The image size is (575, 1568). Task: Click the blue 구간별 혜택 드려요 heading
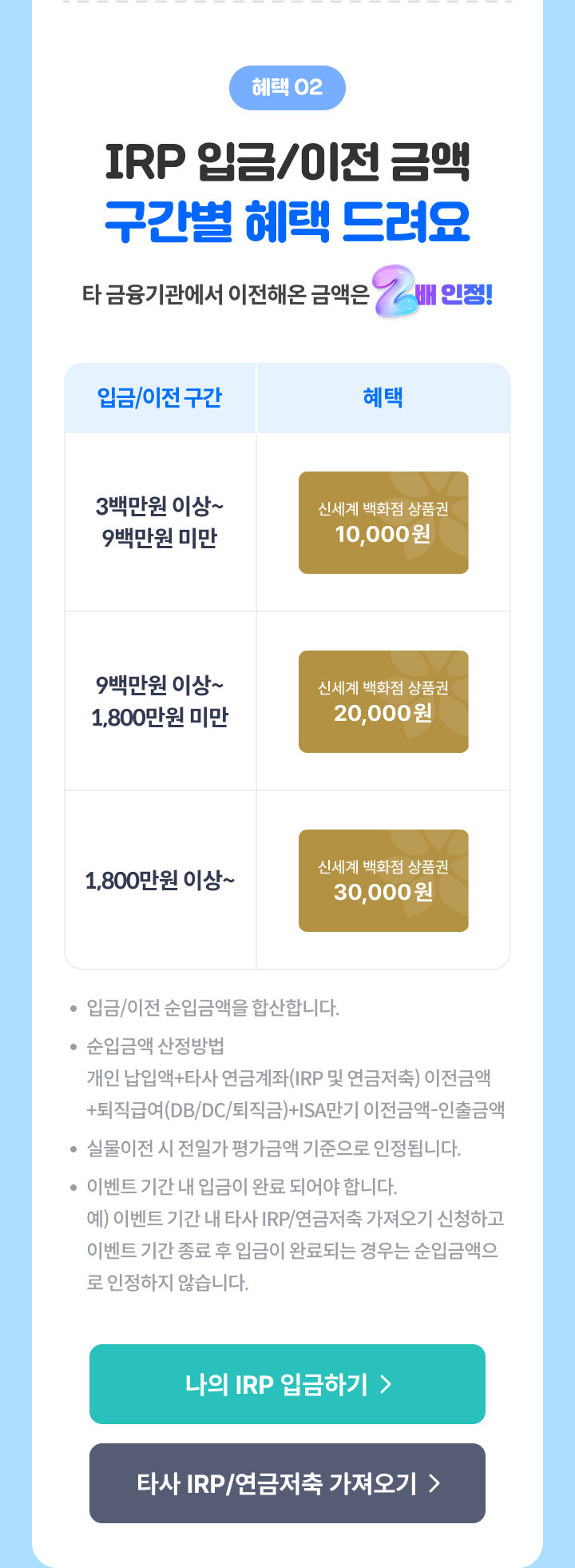coord(287,222)
